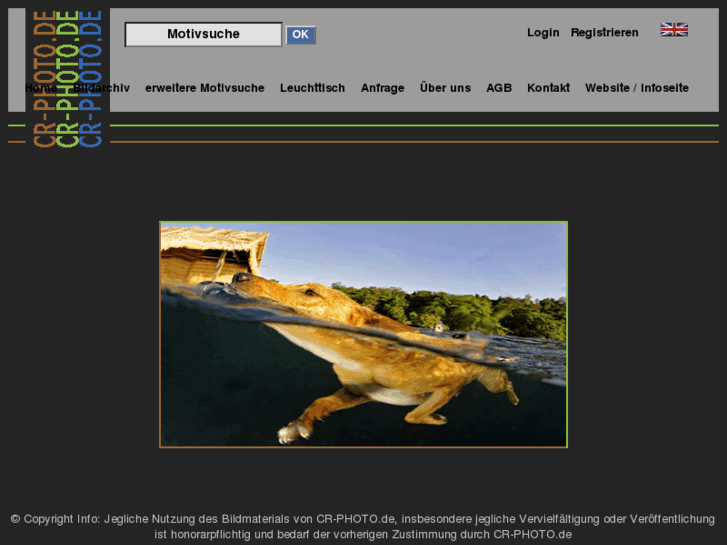Open the Kontakt page

[548, 88]
